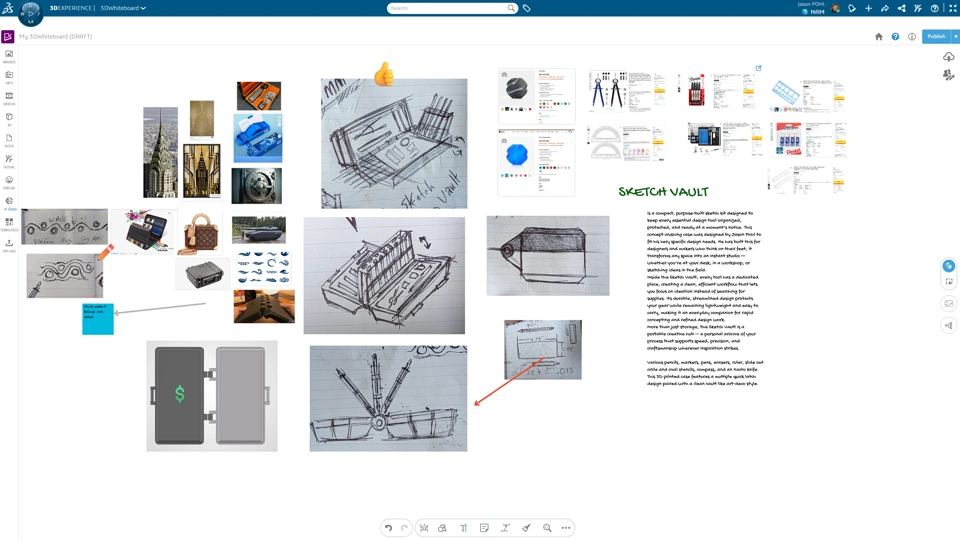Open the tags icon next to search
Viewport: 960px width, 540px height.
[527, 8]
